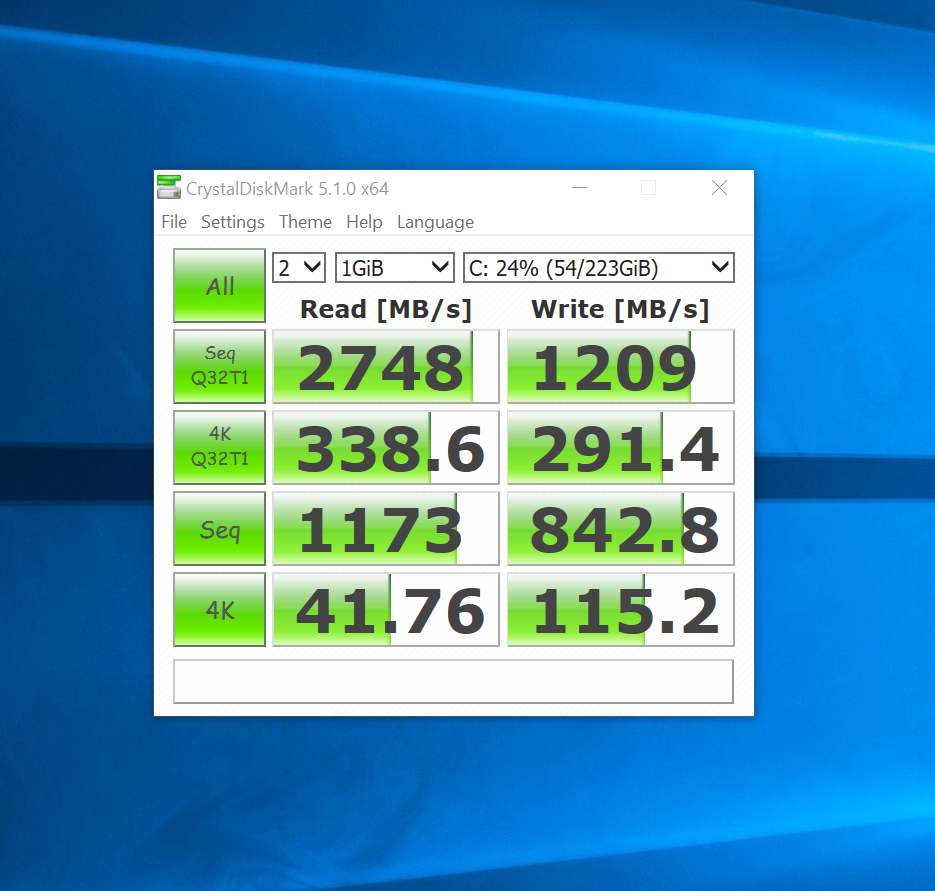Start the plain Seq benchmark
This screenshot has width=935, height=891.
(x=219, y=528)
